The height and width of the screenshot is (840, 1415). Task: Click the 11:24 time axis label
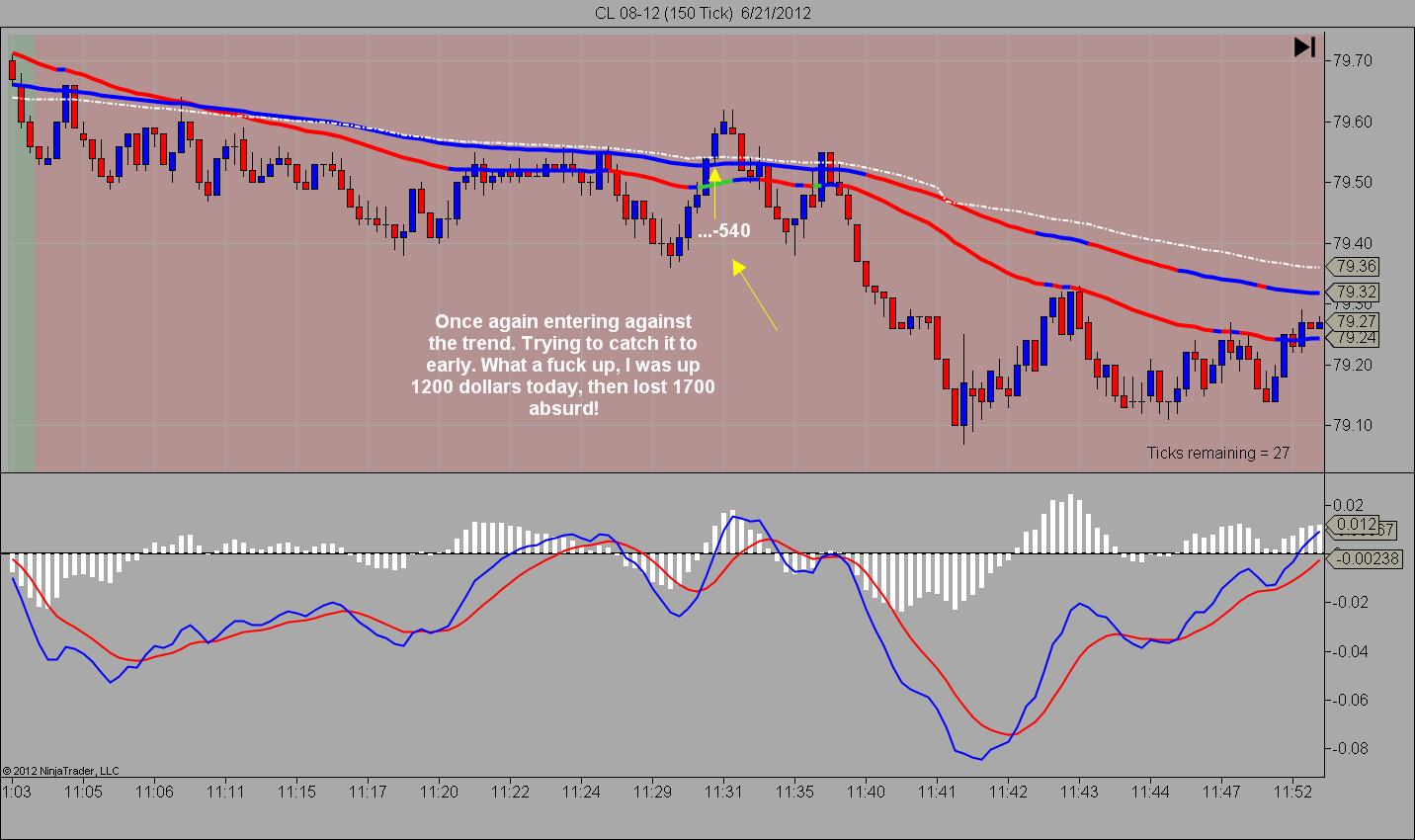tap(581, 792)
